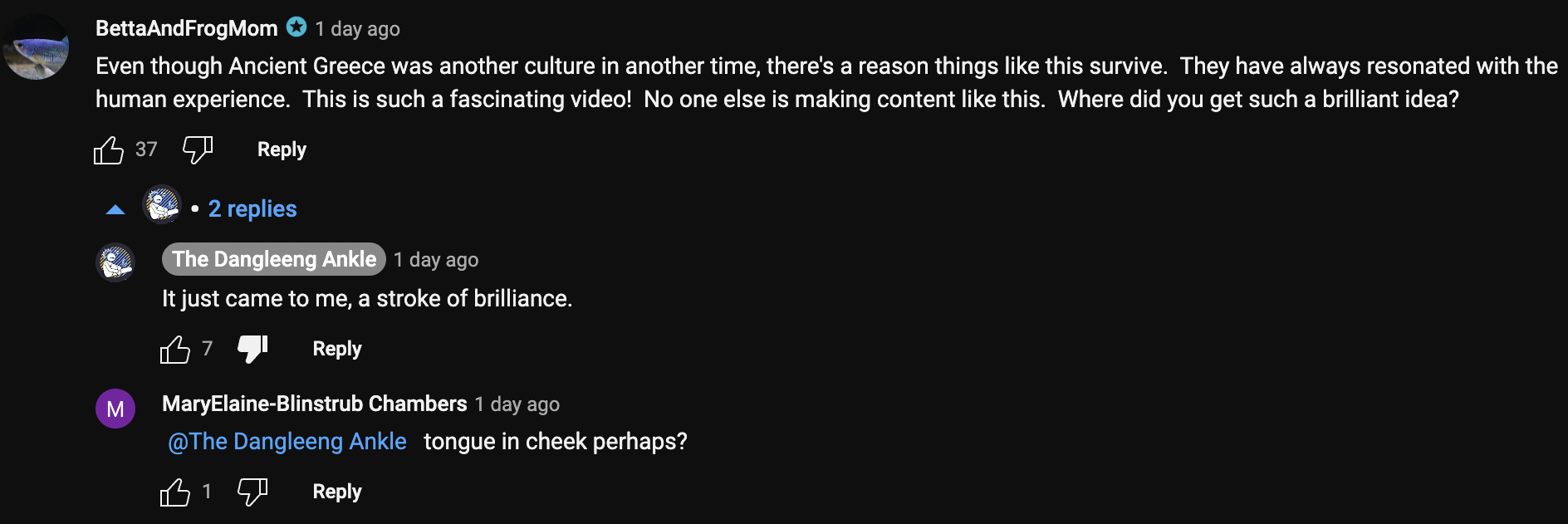The image size is (1568, 524).
Task: Dislike BettaAndFrogMom's comment
Action: point(198,150)
